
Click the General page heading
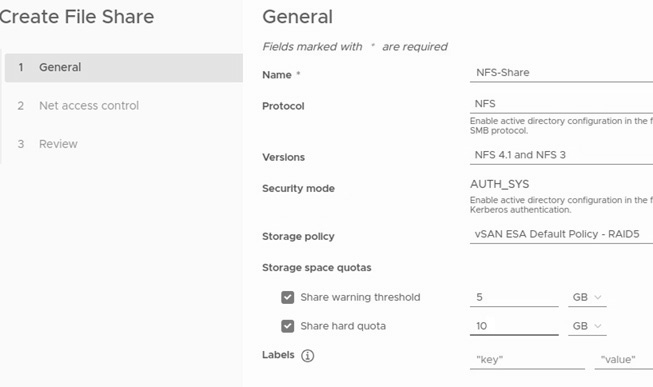point(297,17)
